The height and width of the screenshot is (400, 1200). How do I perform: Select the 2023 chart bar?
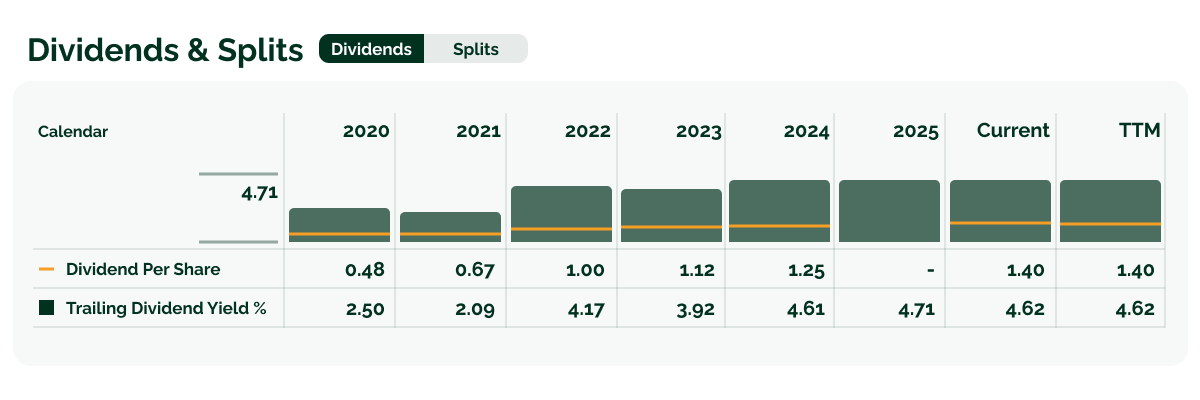pos(671,214)
